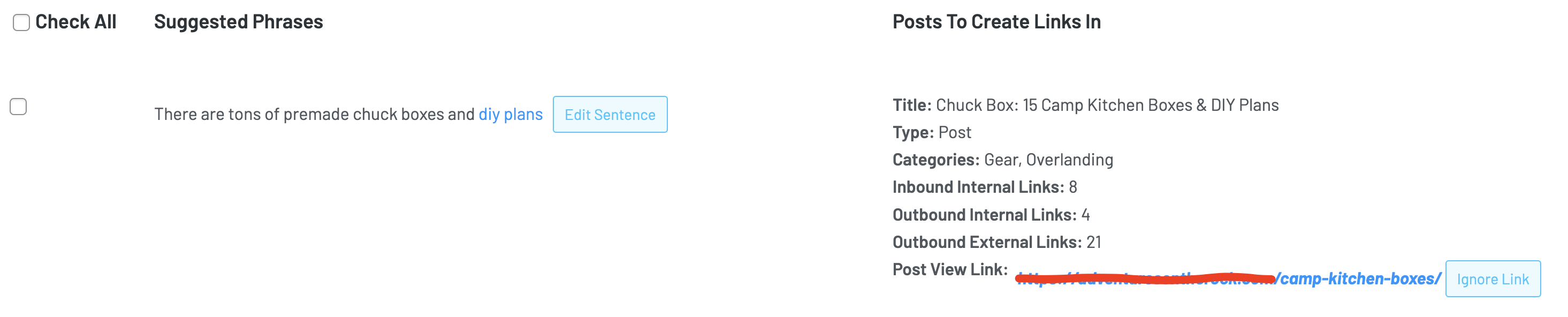Click the Outbound External Links count of 21

(1093, 242)
